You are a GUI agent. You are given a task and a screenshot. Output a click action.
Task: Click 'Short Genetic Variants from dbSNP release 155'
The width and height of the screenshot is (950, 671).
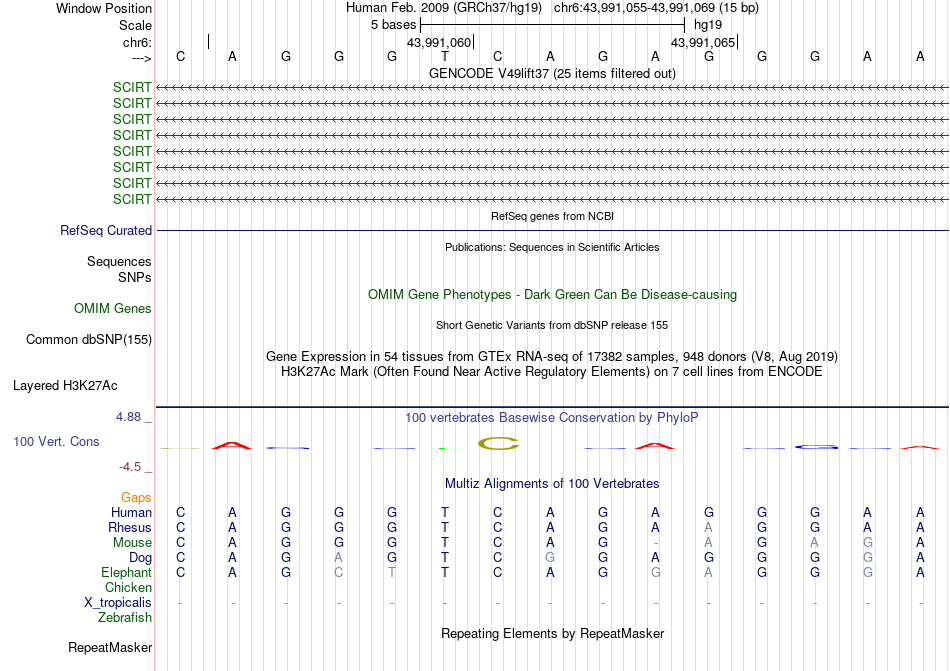click(552, 325)
